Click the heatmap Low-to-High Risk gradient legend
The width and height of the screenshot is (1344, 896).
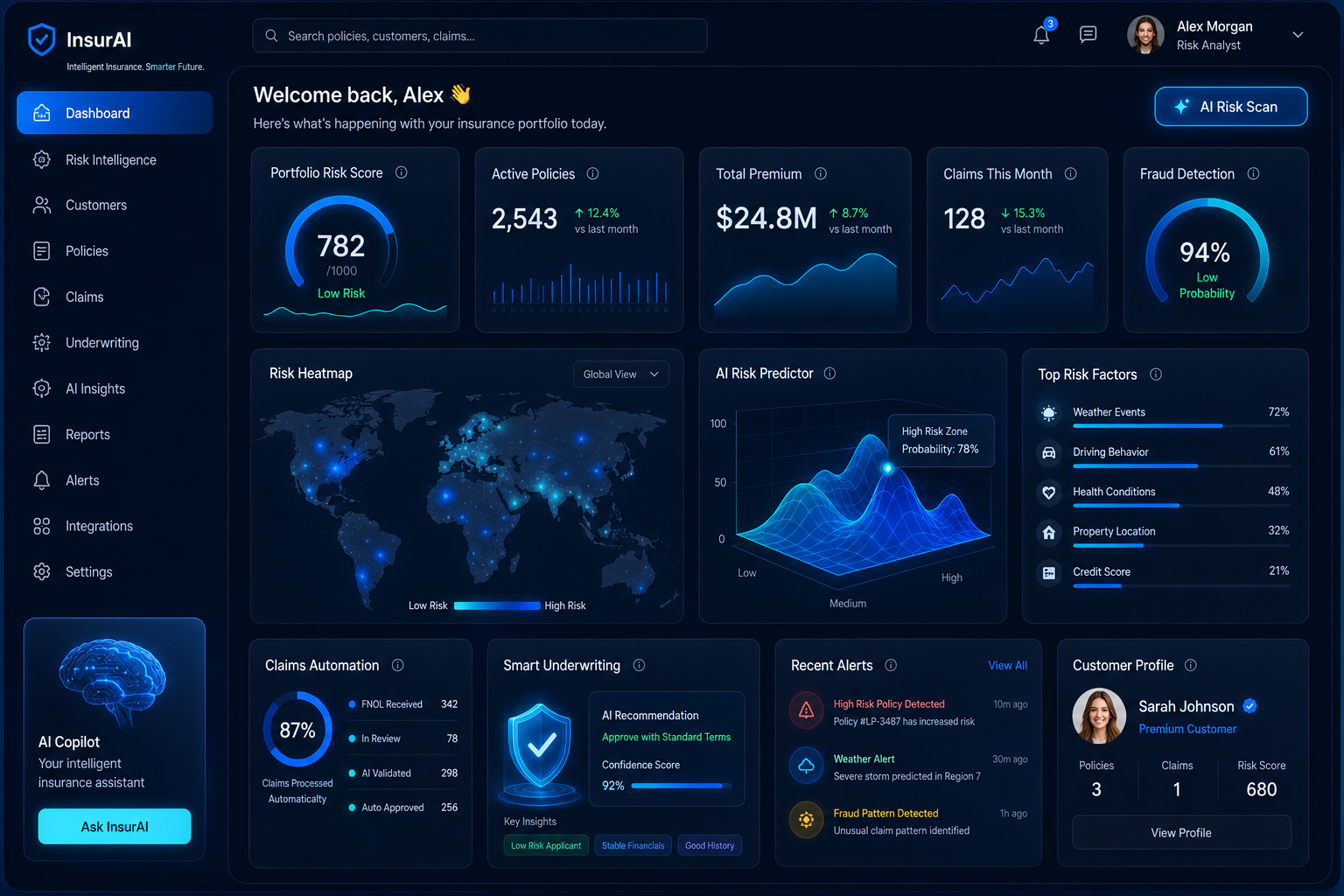click(x=497, y=605)
